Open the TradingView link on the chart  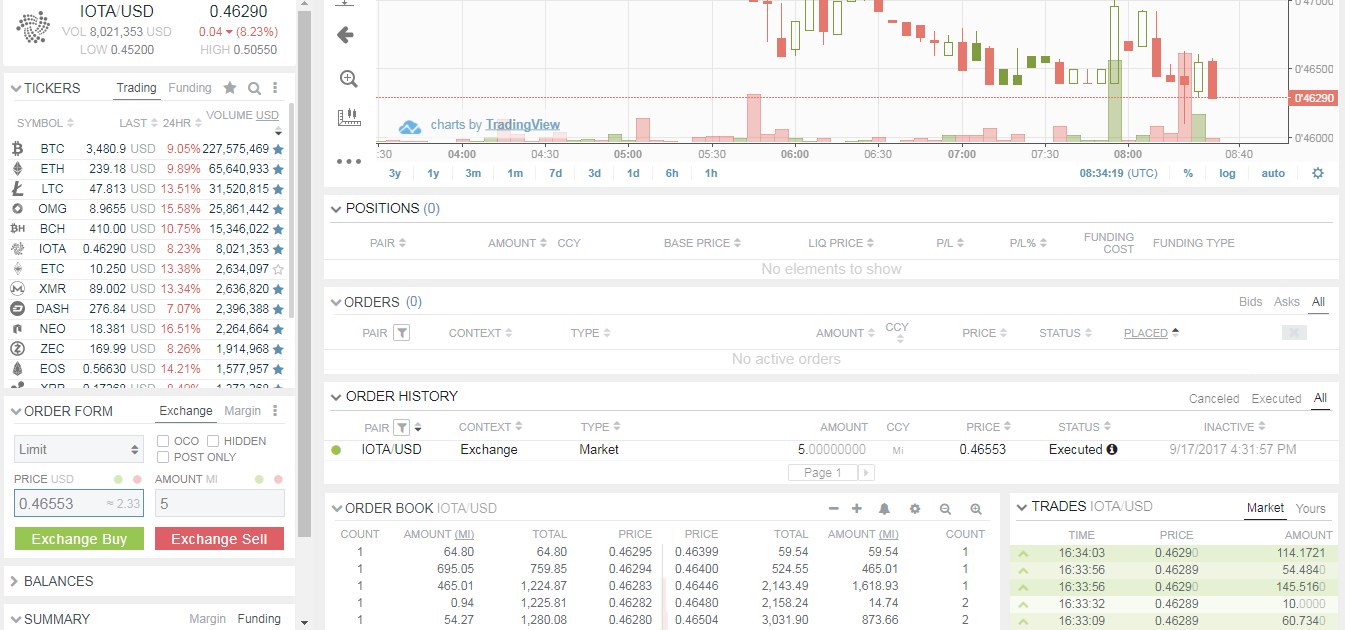521,124
